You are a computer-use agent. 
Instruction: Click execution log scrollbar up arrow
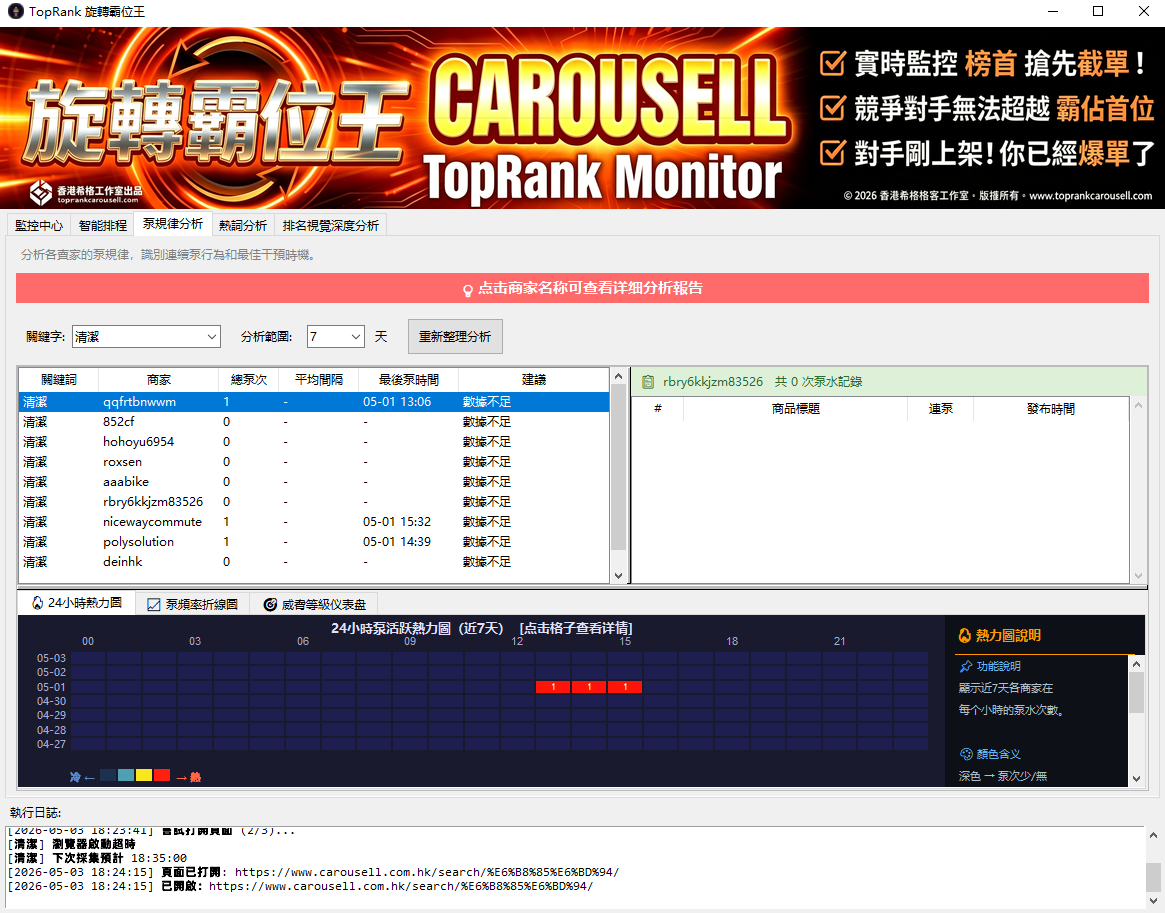point(1153,835)
